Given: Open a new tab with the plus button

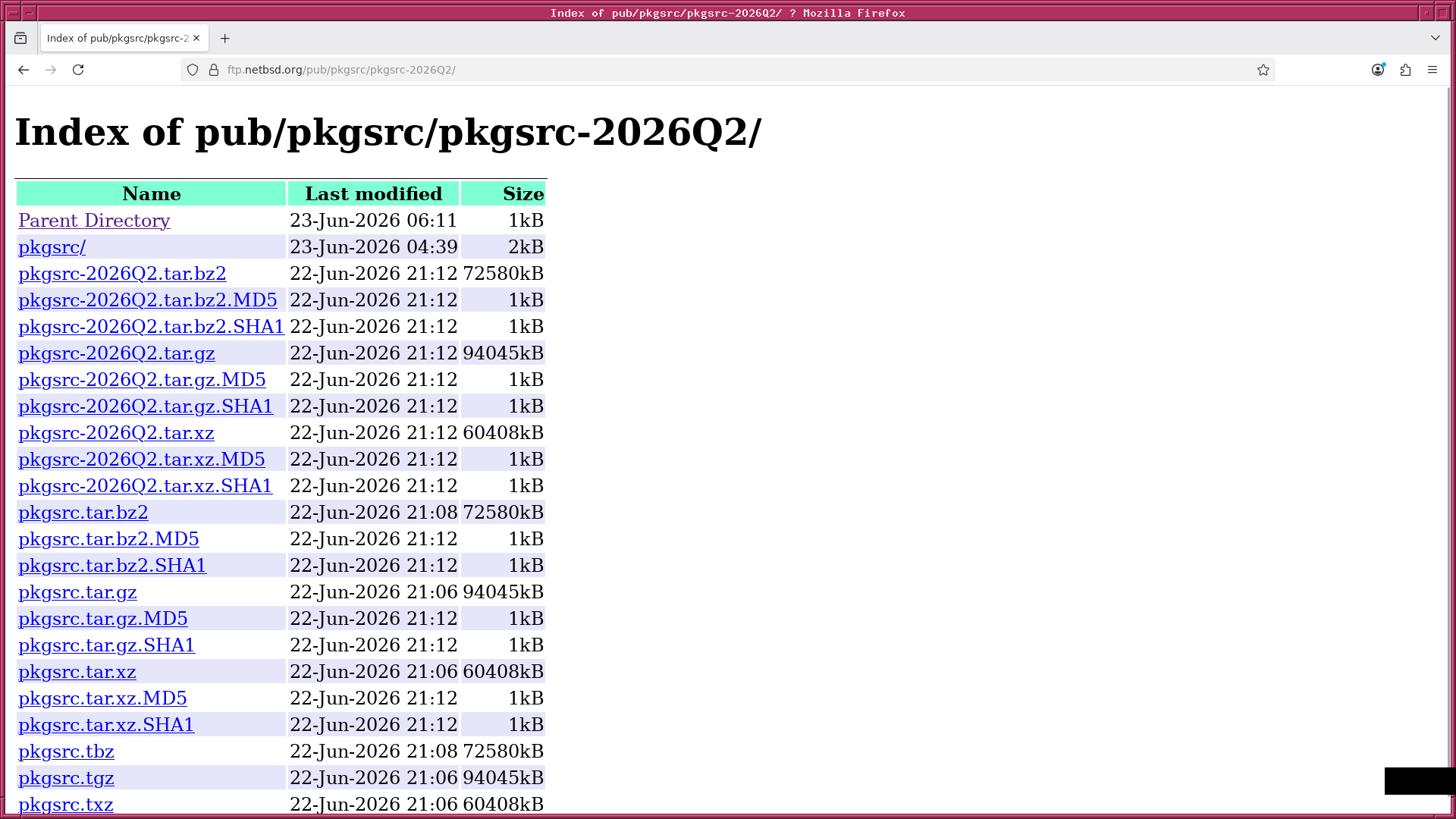Looking at the screenshot, I should click(224, 38).
